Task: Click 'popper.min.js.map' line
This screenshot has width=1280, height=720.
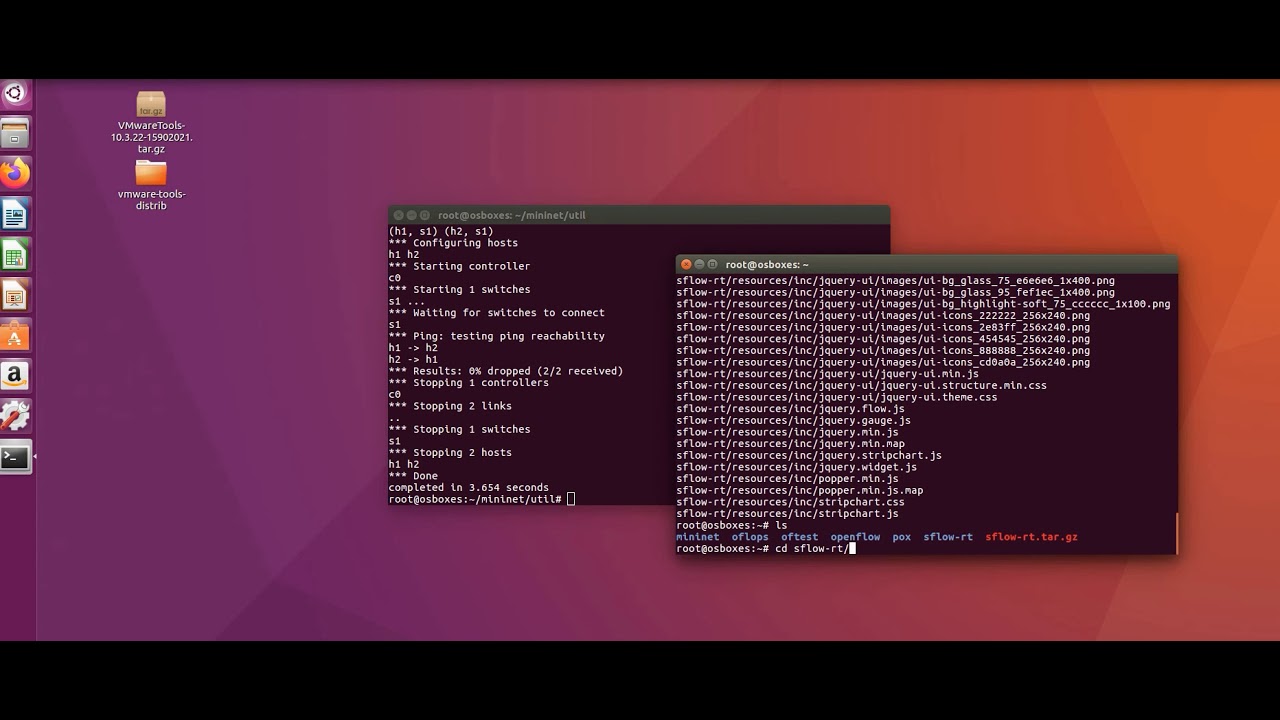Action: (799, 491)
